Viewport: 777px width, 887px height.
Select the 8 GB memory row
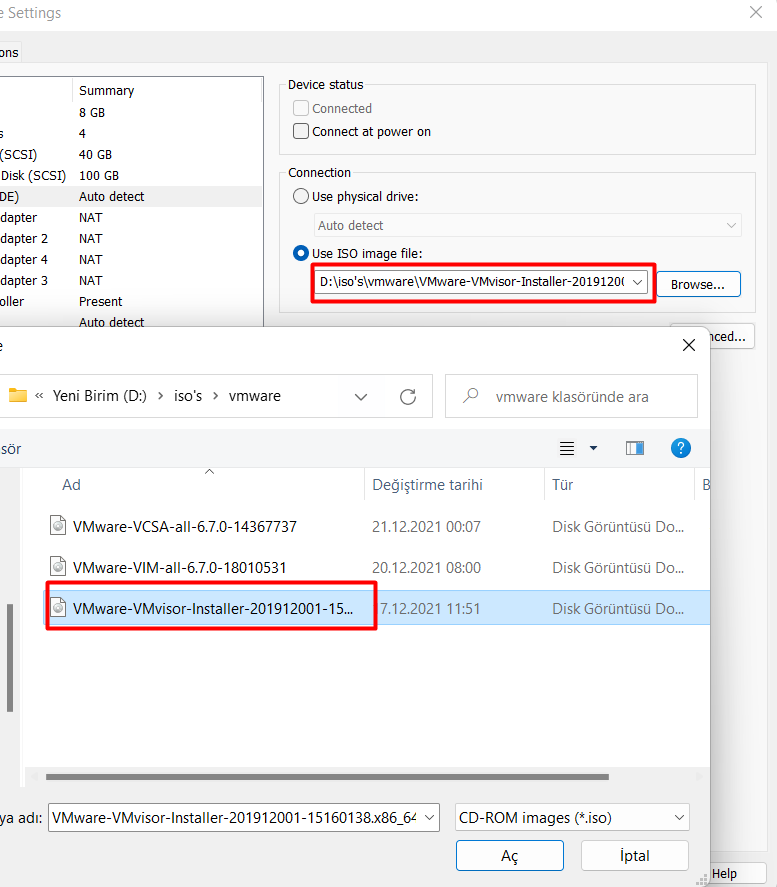(x=130, y=113)
